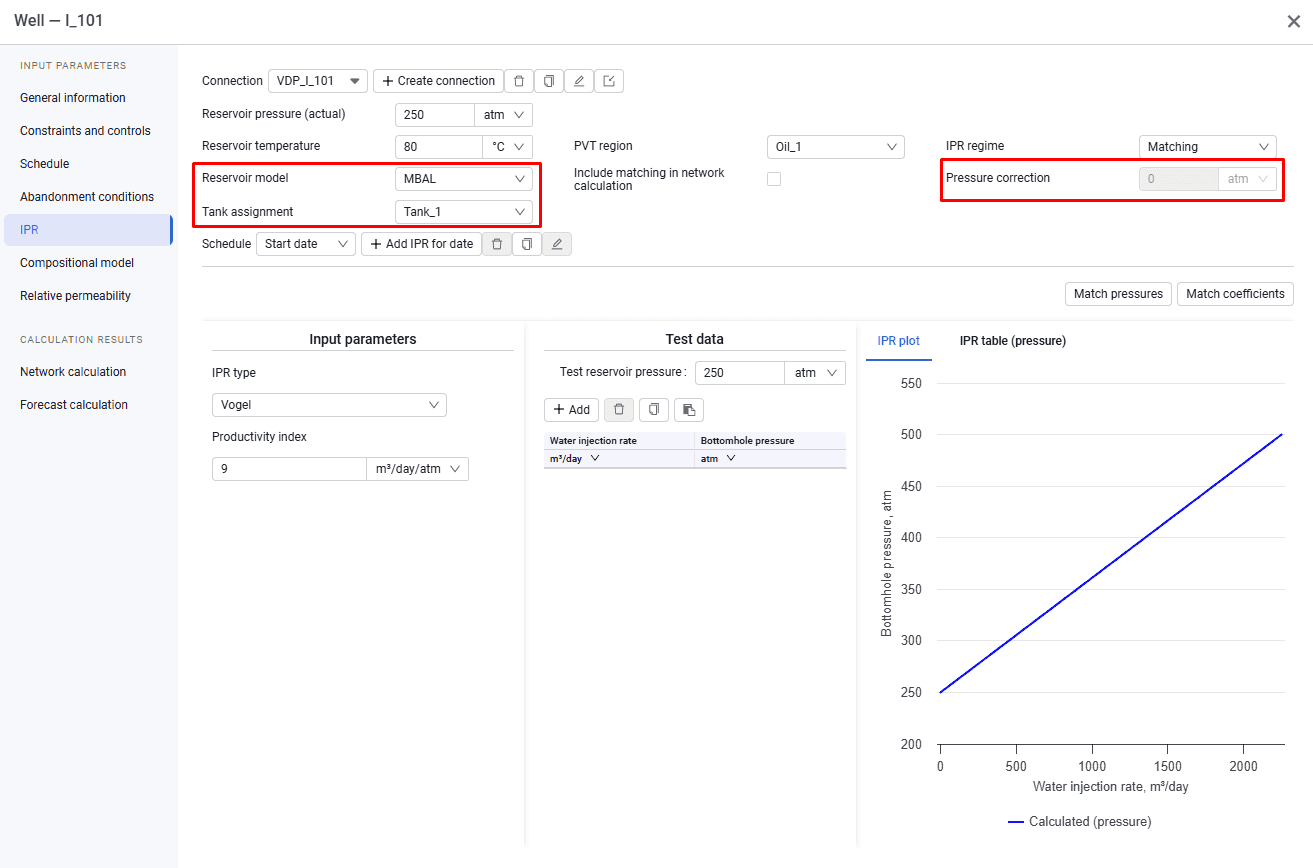Viewport: 1313px width, 868px height.
Task: Copy the IPR for the Start date
Action: pos(527,244)
